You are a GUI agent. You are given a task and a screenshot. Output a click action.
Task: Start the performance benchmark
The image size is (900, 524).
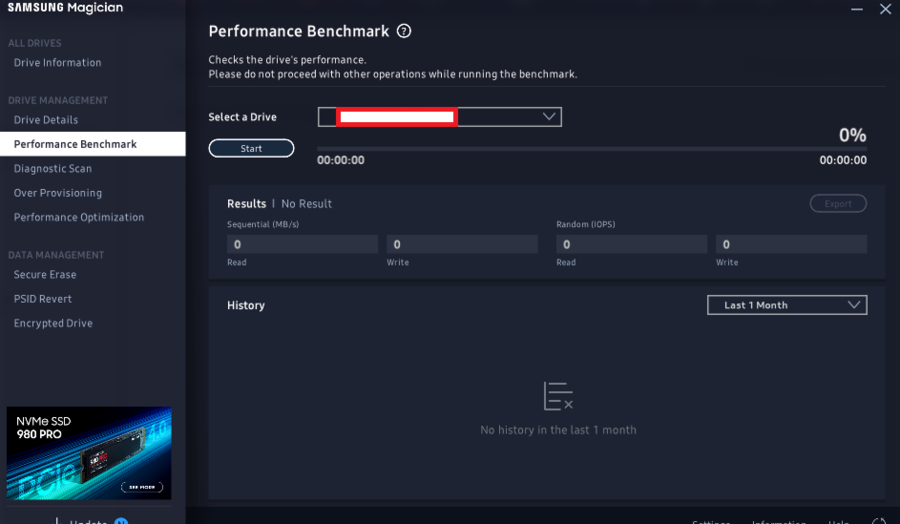tap(251, 148)
